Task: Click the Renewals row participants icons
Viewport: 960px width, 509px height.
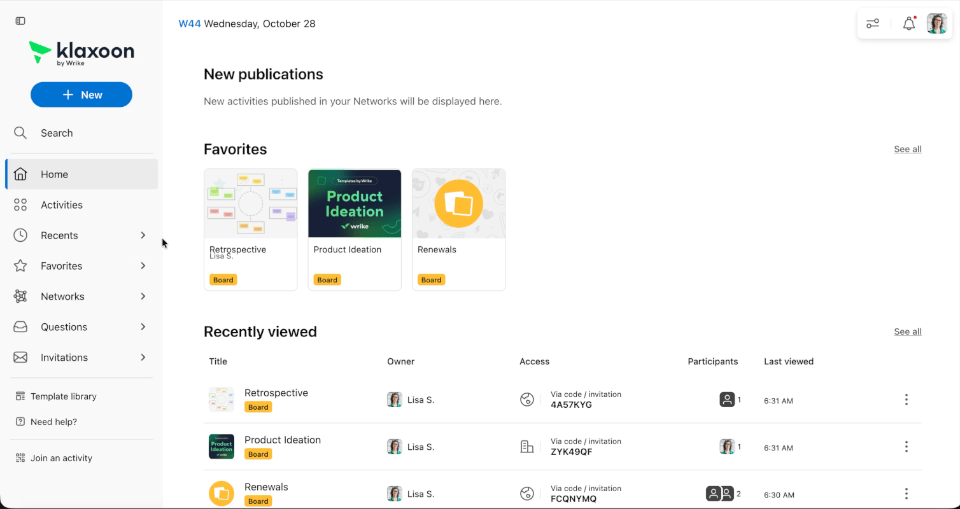Action: tap(720, 494)
